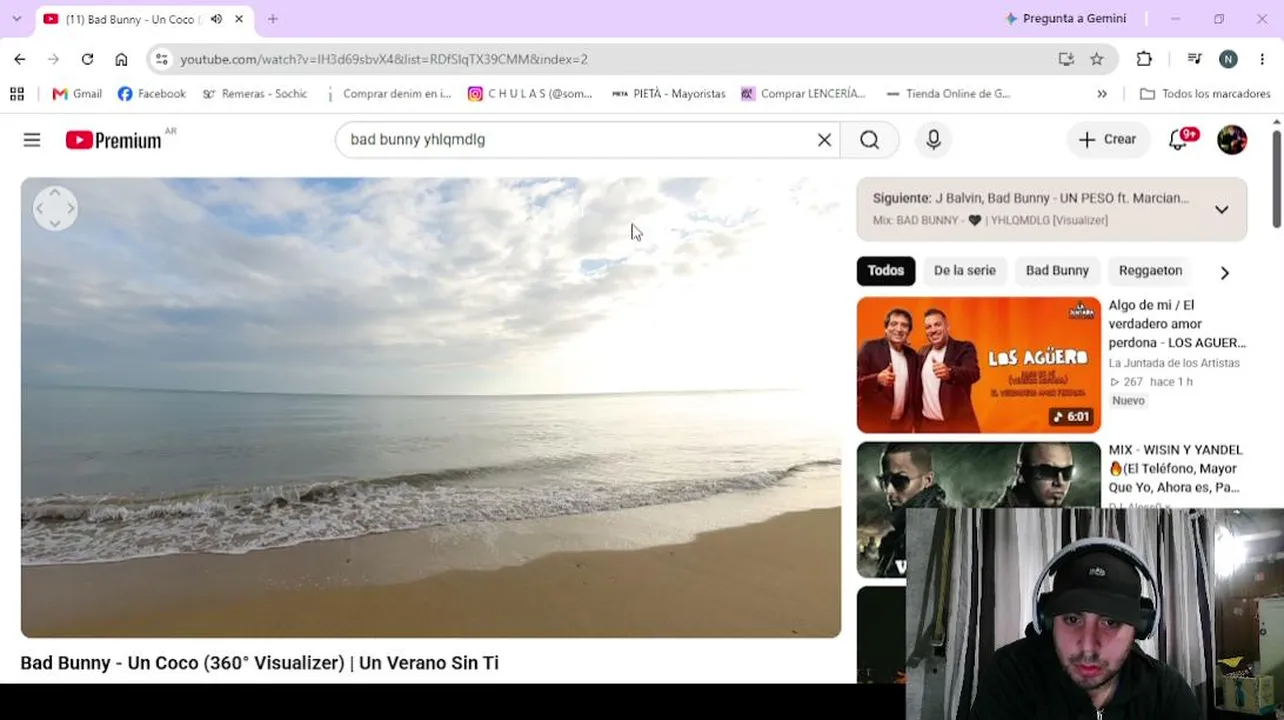Select the Todos filter chip
This screenshot has width=1284, height=720.
click(886, 271)
